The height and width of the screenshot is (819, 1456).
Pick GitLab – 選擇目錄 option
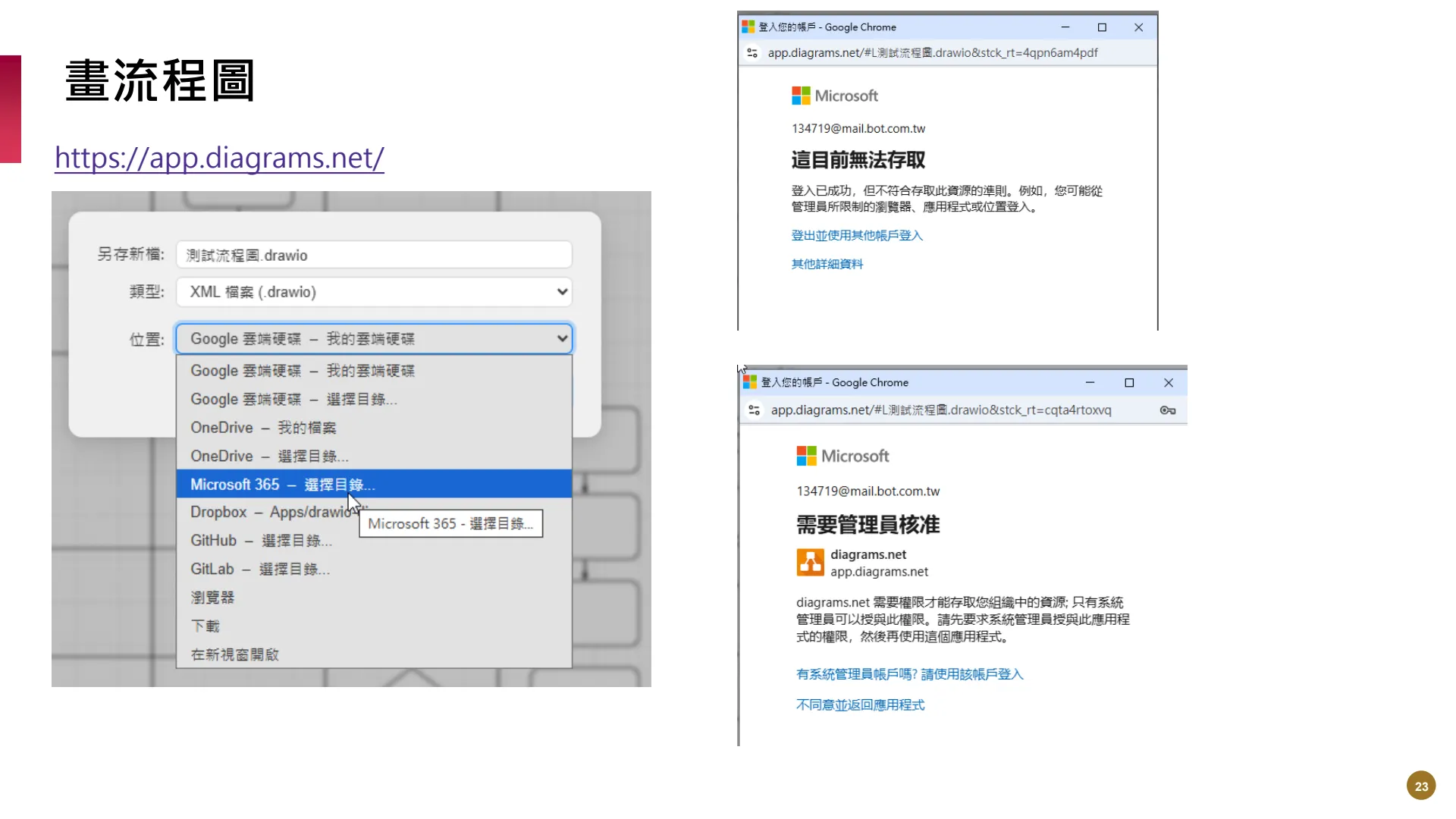click(x=374, y=570)
